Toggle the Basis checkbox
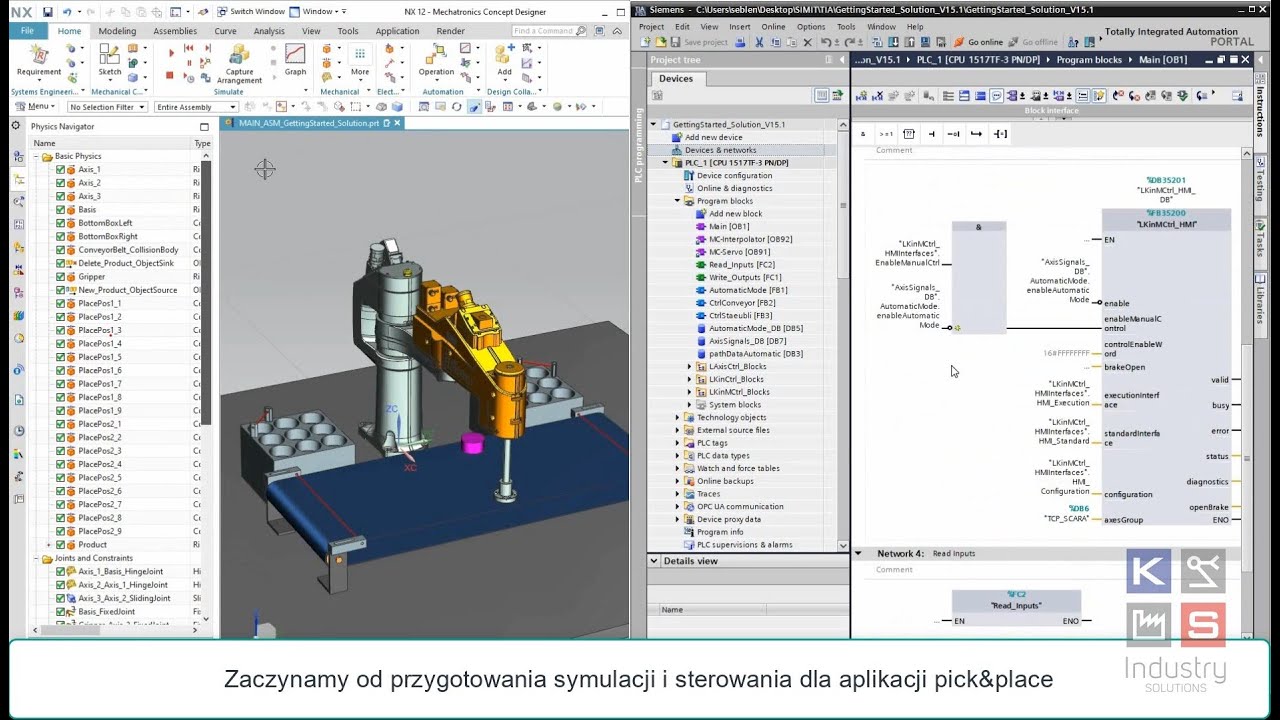The image size is (1280, 720). 60,210
